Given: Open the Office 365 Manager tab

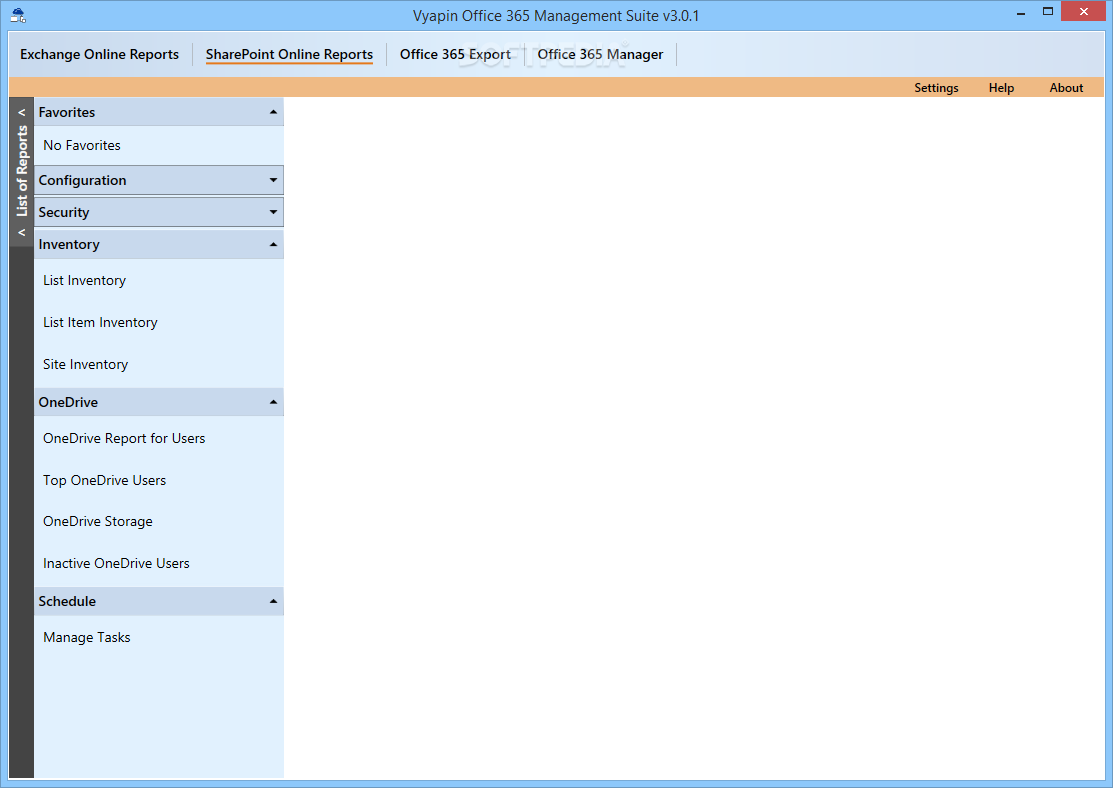Looking at the screenshot, I should [600, 55].
